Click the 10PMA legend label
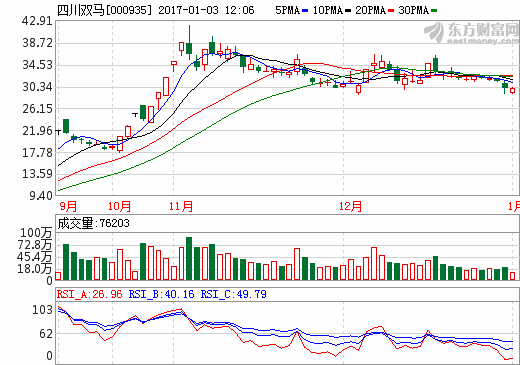 coord(328,10)
